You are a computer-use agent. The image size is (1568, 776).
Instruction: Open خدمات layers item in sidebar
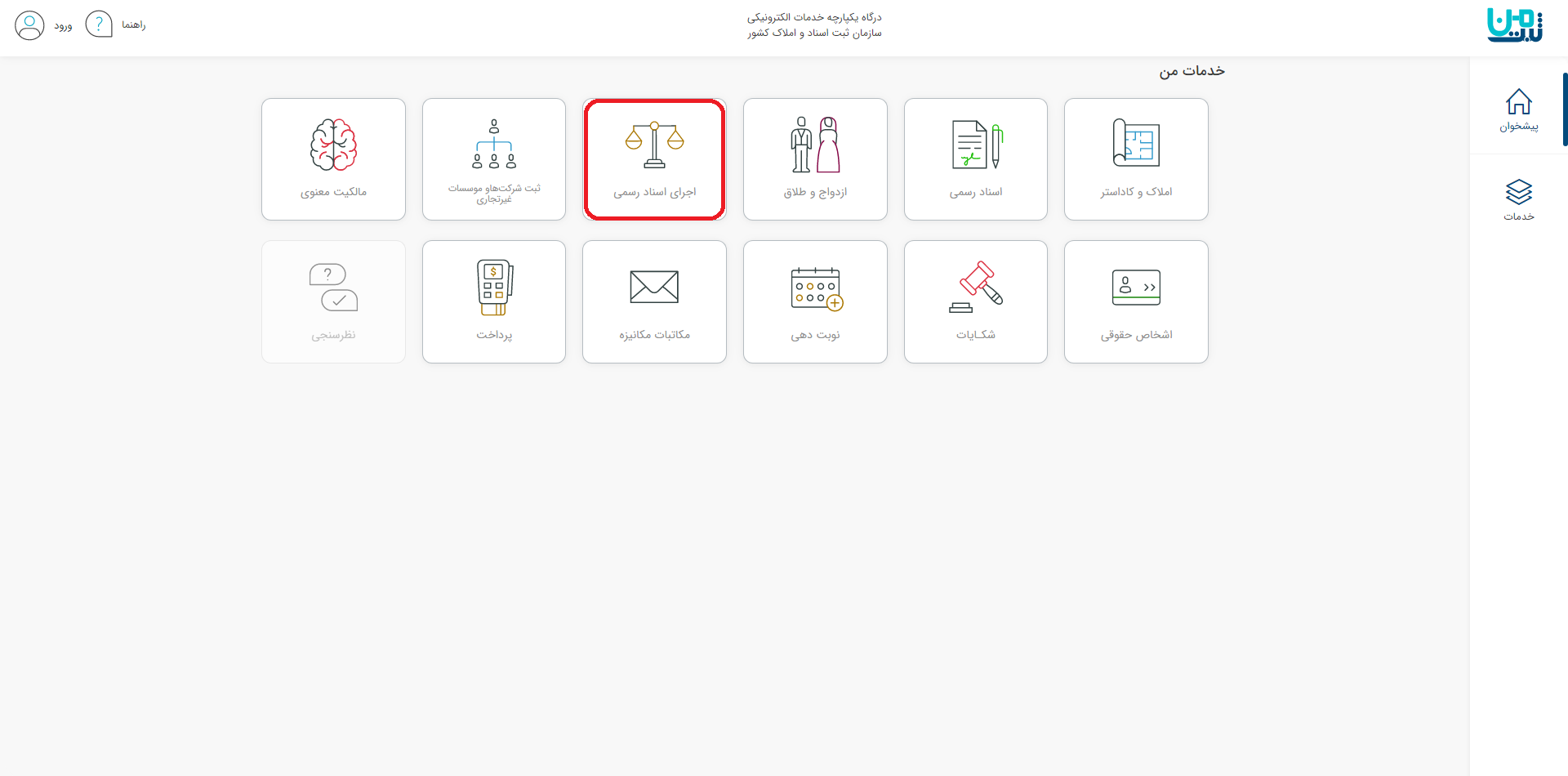pyautogui.click(x=1518, y=200)
